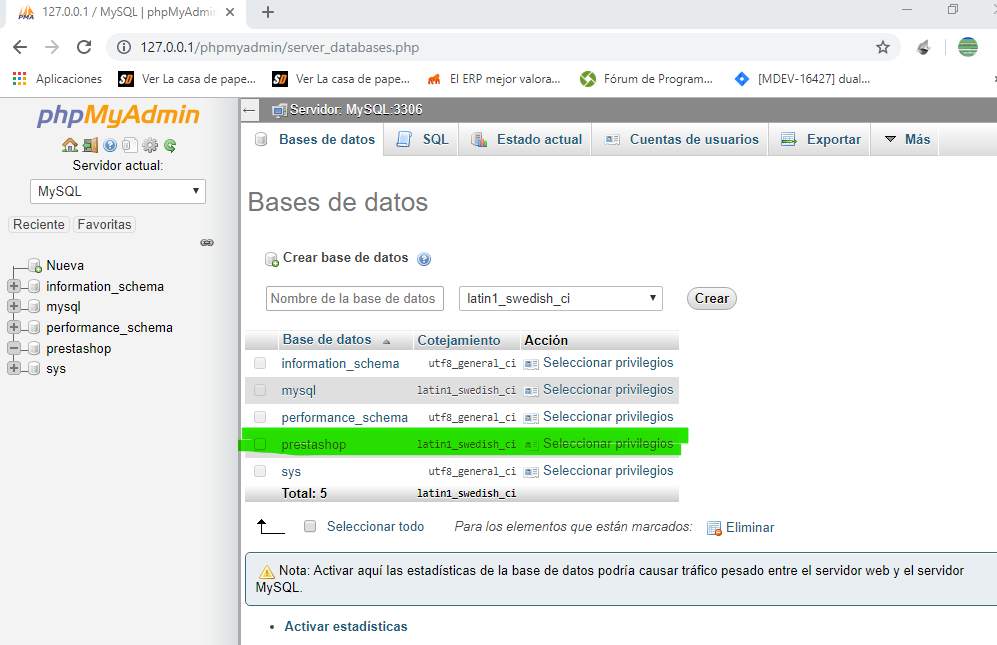Click the browser address bar URL
997x645 pixels.
[280, 47]
